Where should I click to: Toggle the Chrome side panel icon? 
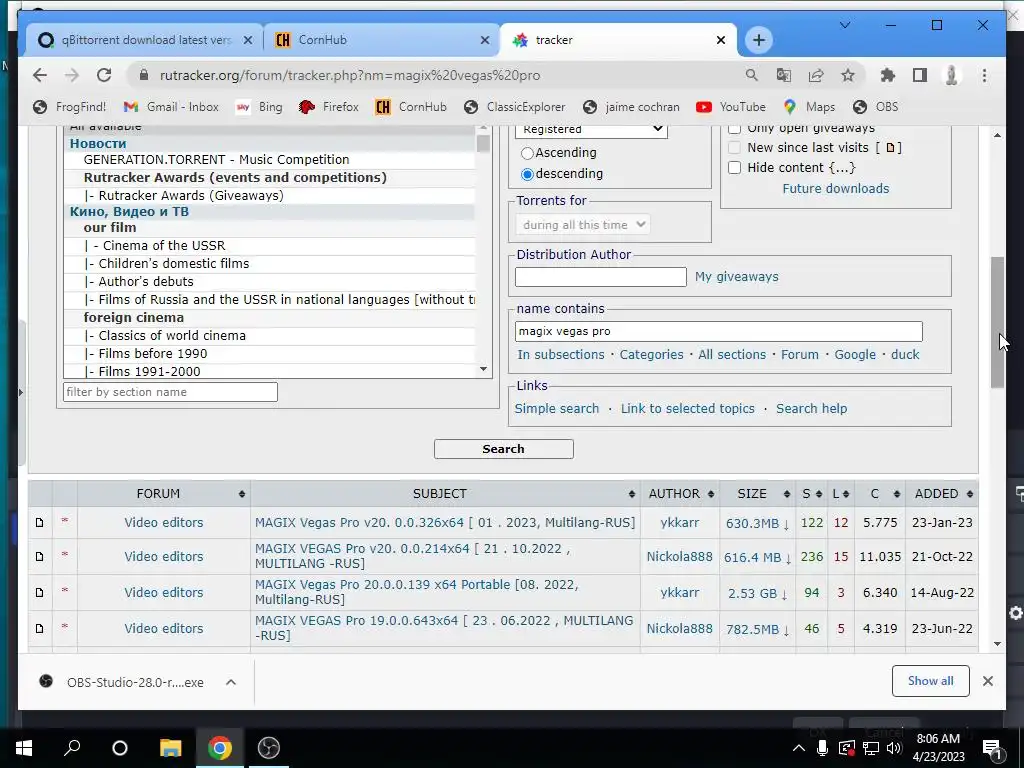click(x=920, y=75)
